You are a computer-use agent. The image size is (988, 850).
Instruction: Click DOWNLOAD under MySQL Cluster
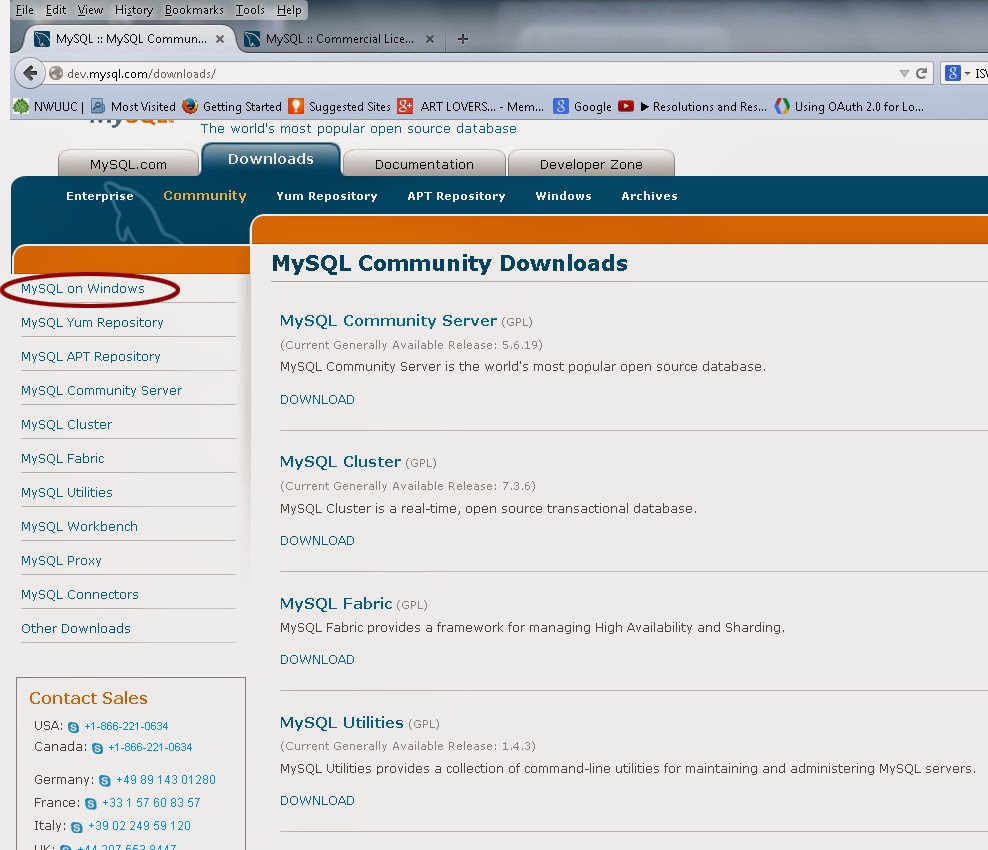pos(317,541)
